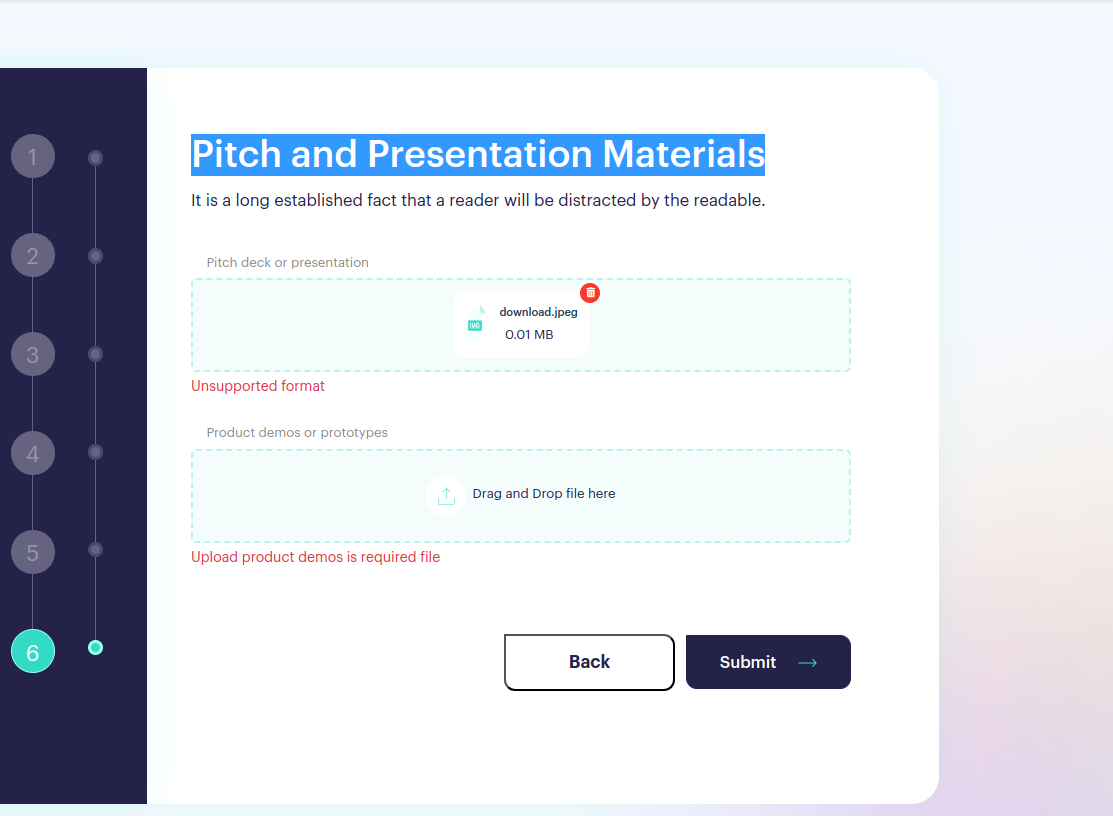Viewport: 1113px width, 816px height.
Task: Click the teal progress dot beside step 6
Action: 95,648
